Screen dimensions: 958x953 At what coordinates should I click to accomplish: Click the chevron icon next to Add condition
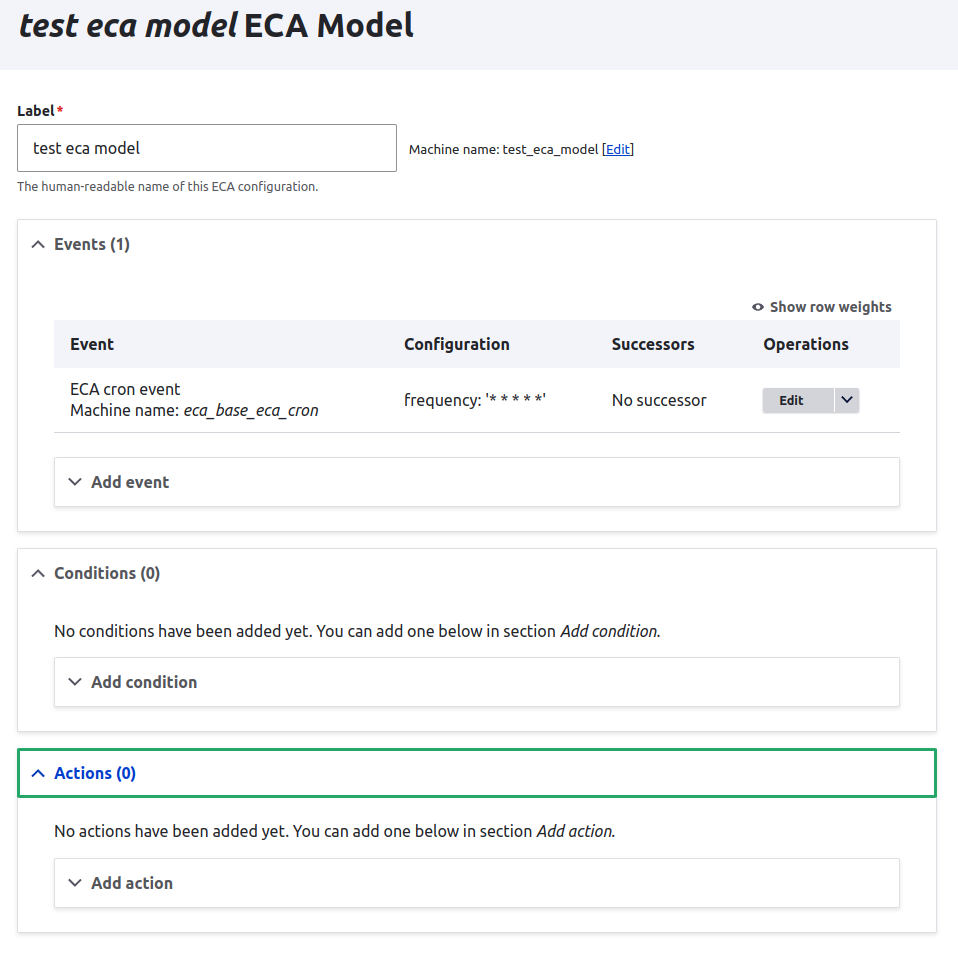pos(74,682)
